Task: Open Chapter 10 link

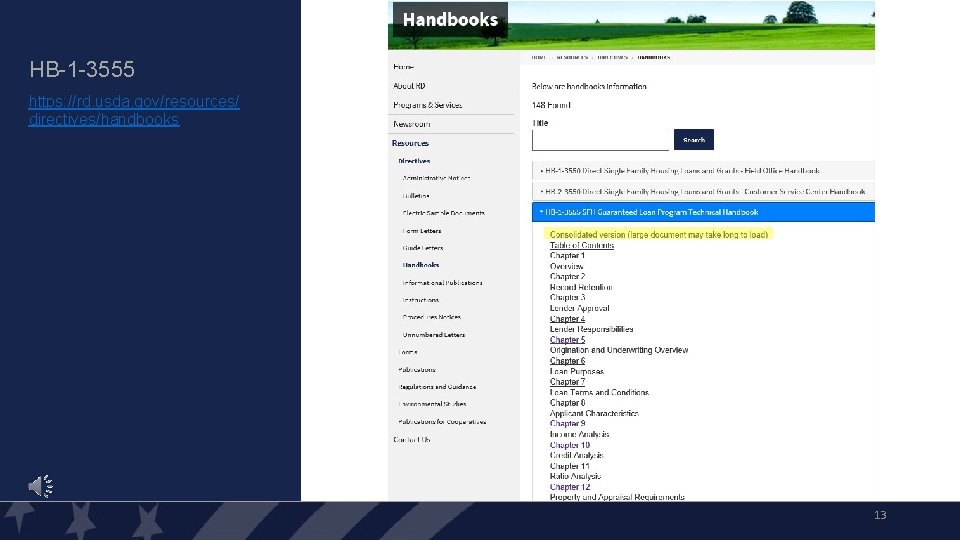Action: coord(569,445)
